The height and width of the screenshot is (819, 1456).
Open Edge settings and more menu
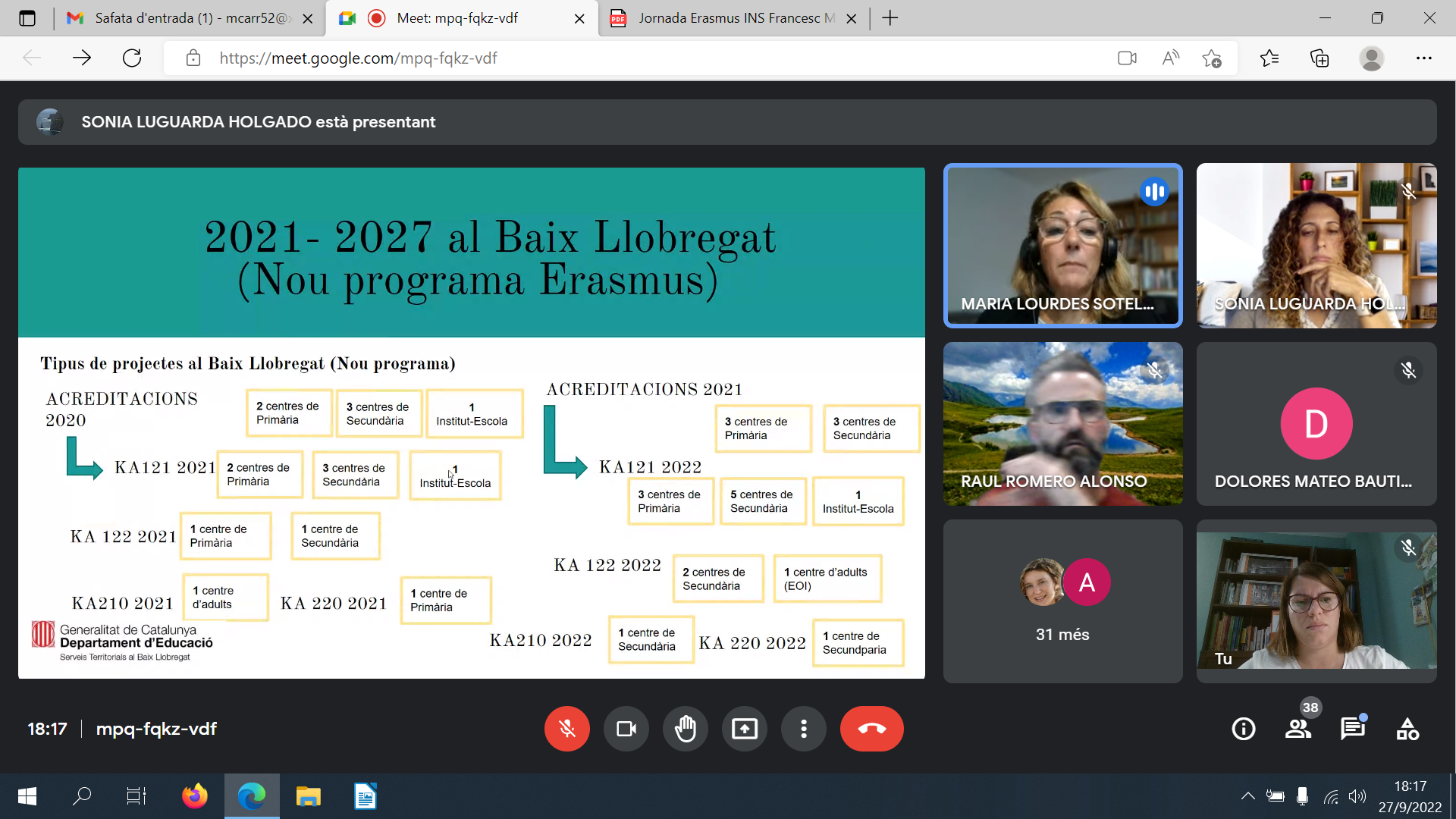[x=1423, y=58]
